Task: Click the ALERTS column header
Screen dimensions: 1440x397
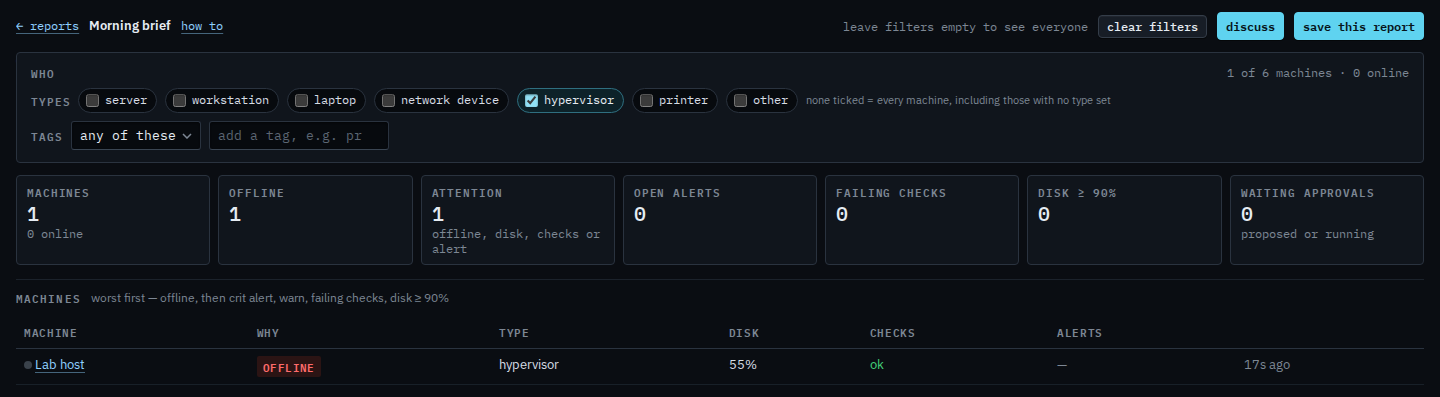Action: (1079, 333)
